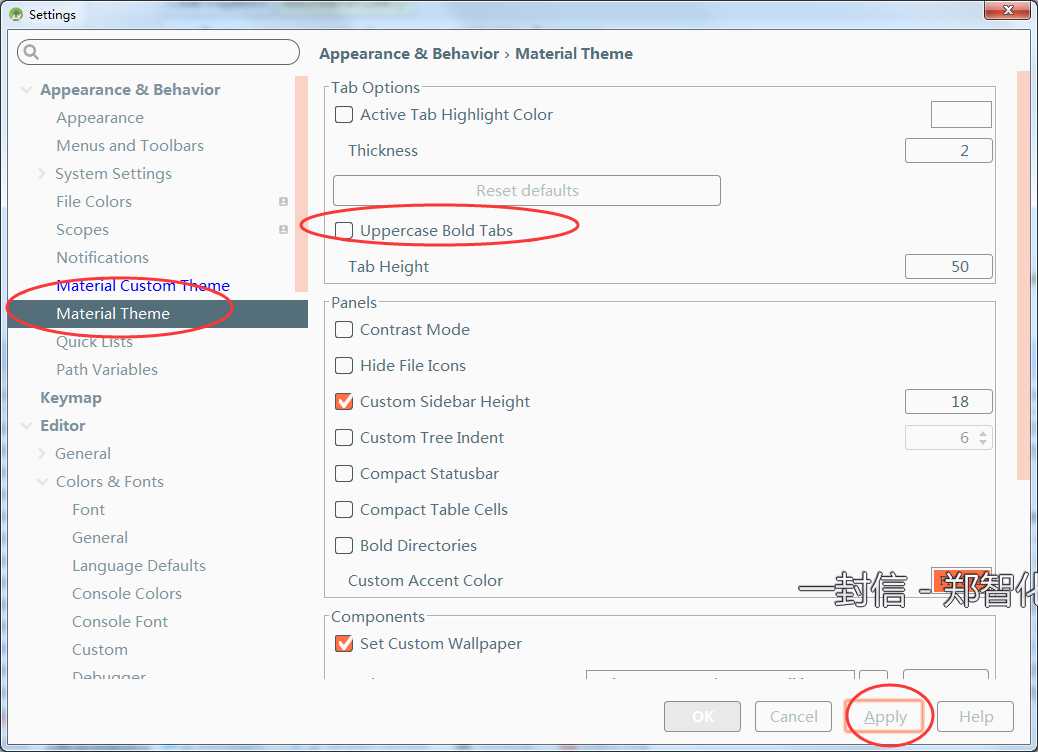Viewport: 1038px width, 752px height.
Task: Enable Active Tab Highlight Color checkbox
Action: (x=344, y=115)
